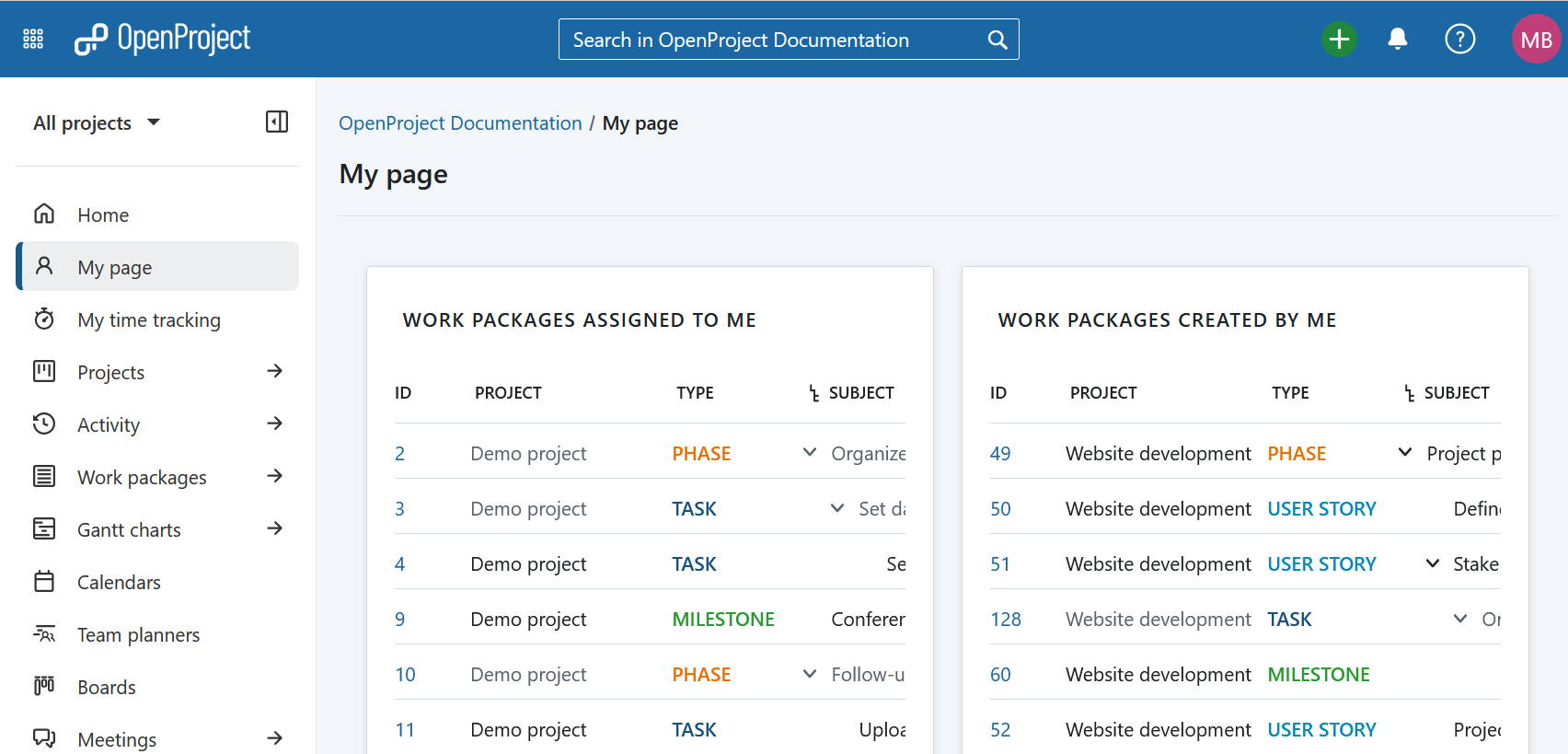The image size is (1568, 754).
Task: Click PROJECT column header in Assigned table
Action: click(x=508, y=393)
